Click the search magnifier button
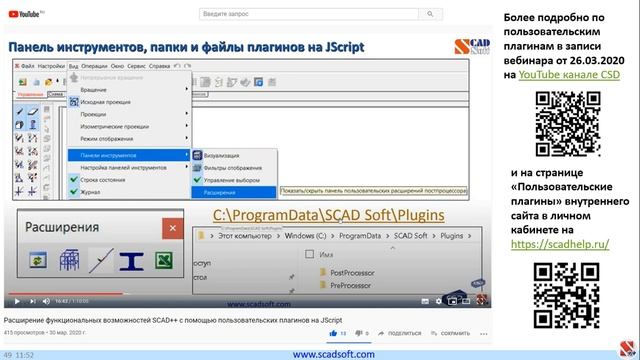This screenshot has height=360, width=640. [x=430, y=14]
